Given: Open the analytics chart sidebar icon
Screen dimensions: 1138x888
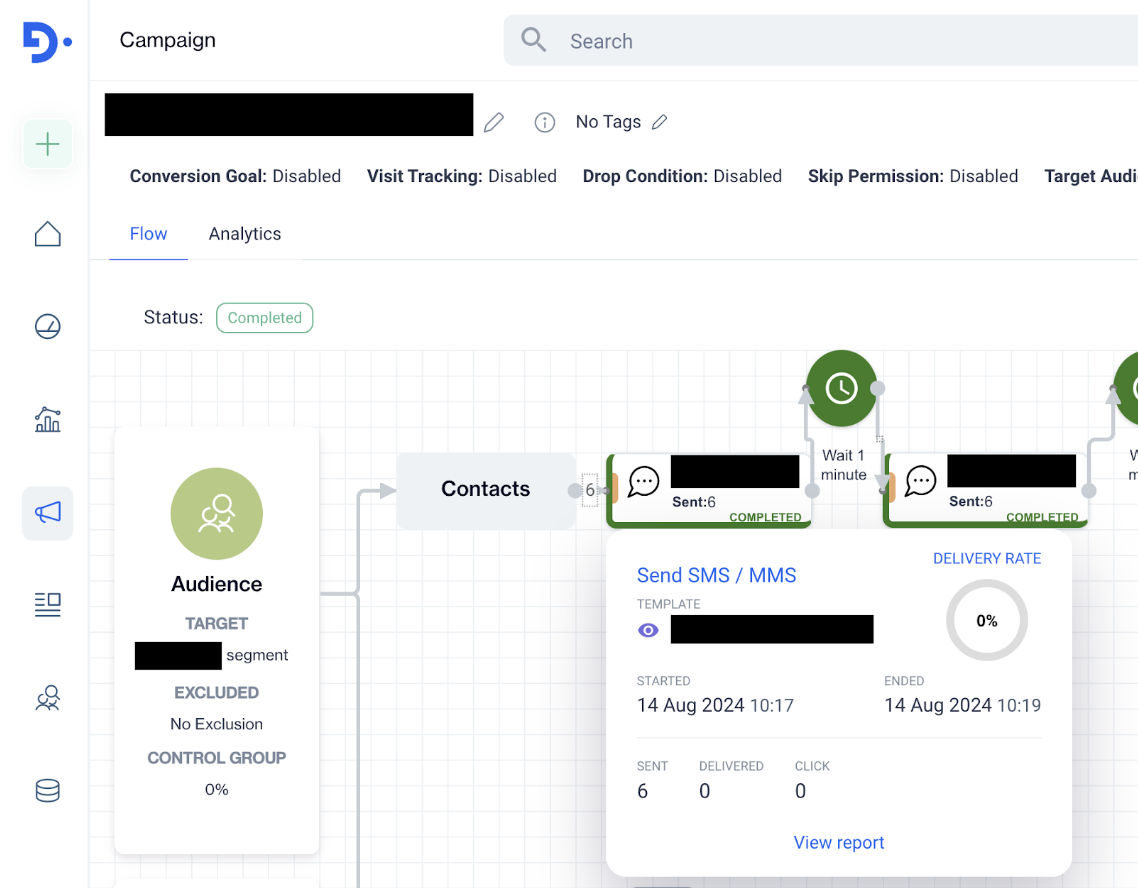Looking at the screenshot, I should [48, 419].
